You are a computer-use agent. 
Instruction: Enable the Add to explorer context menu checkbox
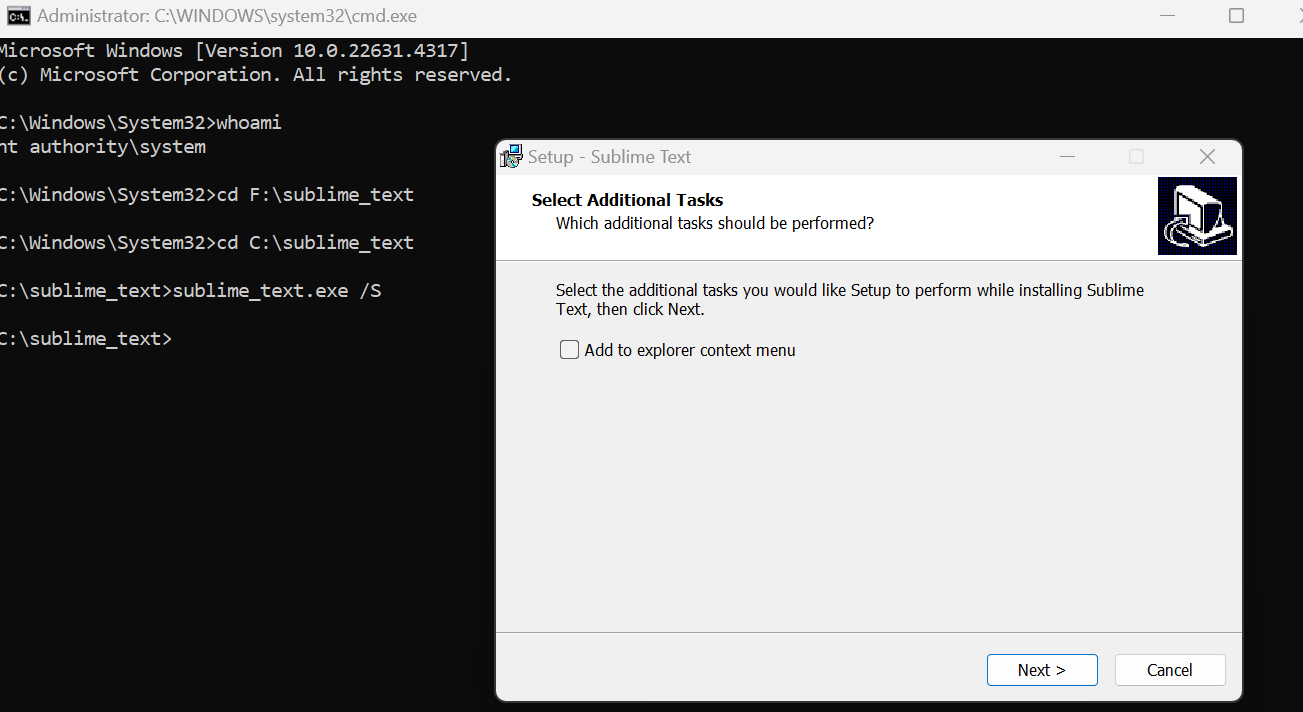(x=569, y=349)
